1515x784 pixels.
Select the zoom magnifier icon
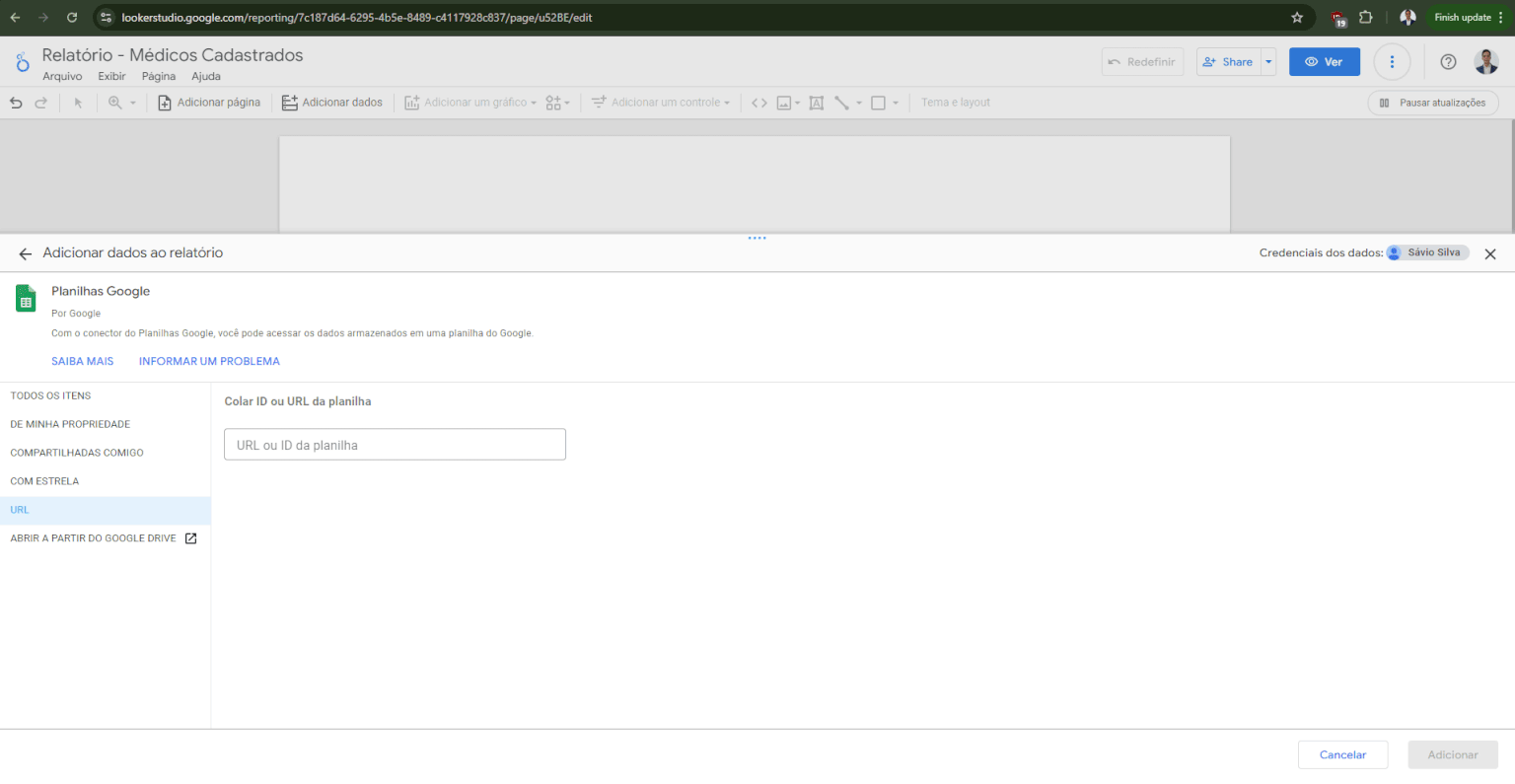(x=115, y=102)
